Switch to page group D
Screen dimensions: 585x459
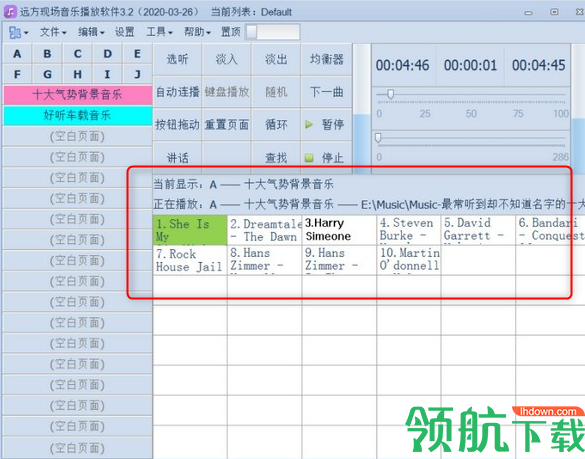click(x=107, y=54)
